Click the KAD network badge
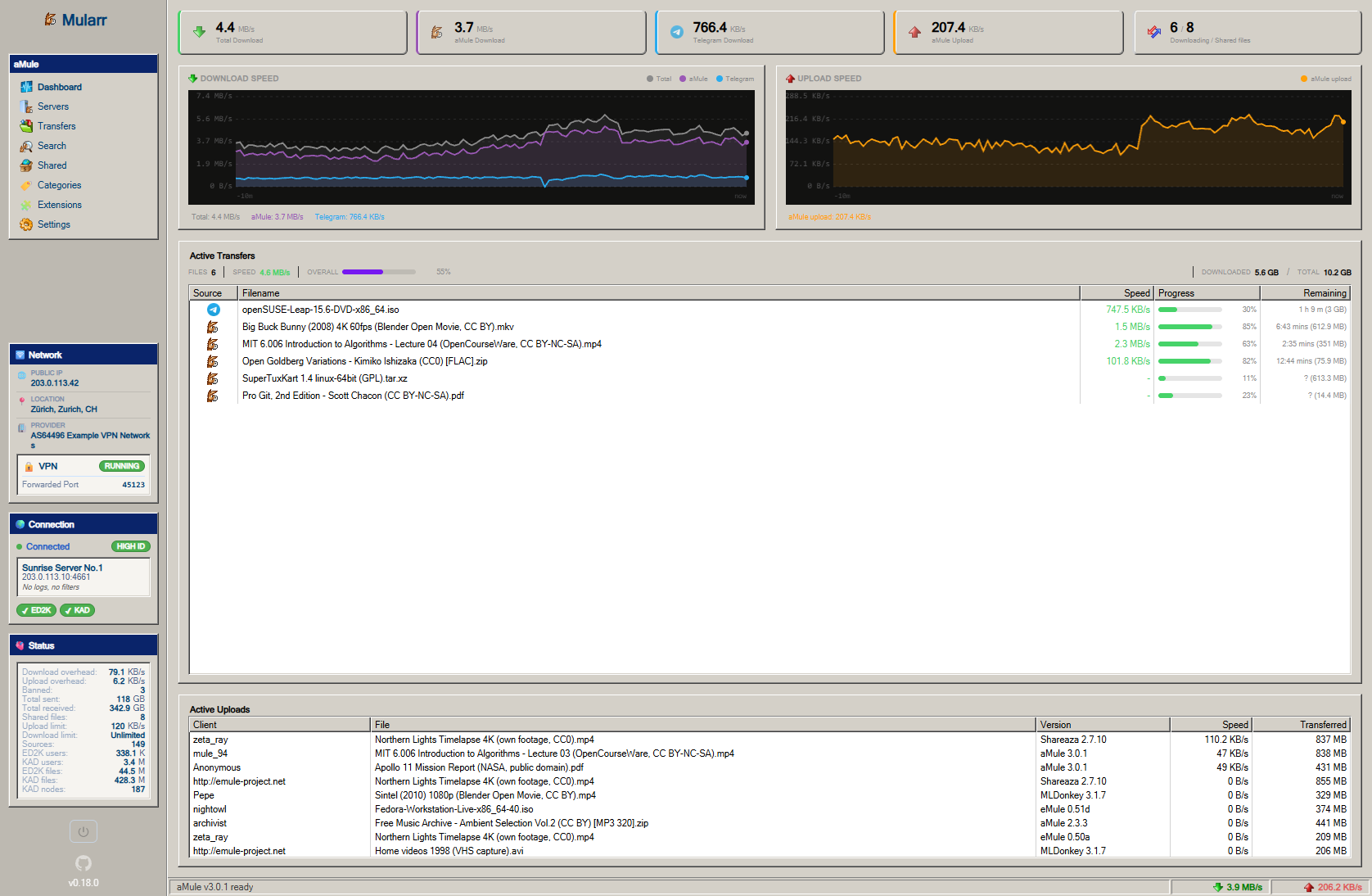This screenshot has height=896, width=1372. coord(78,610)
